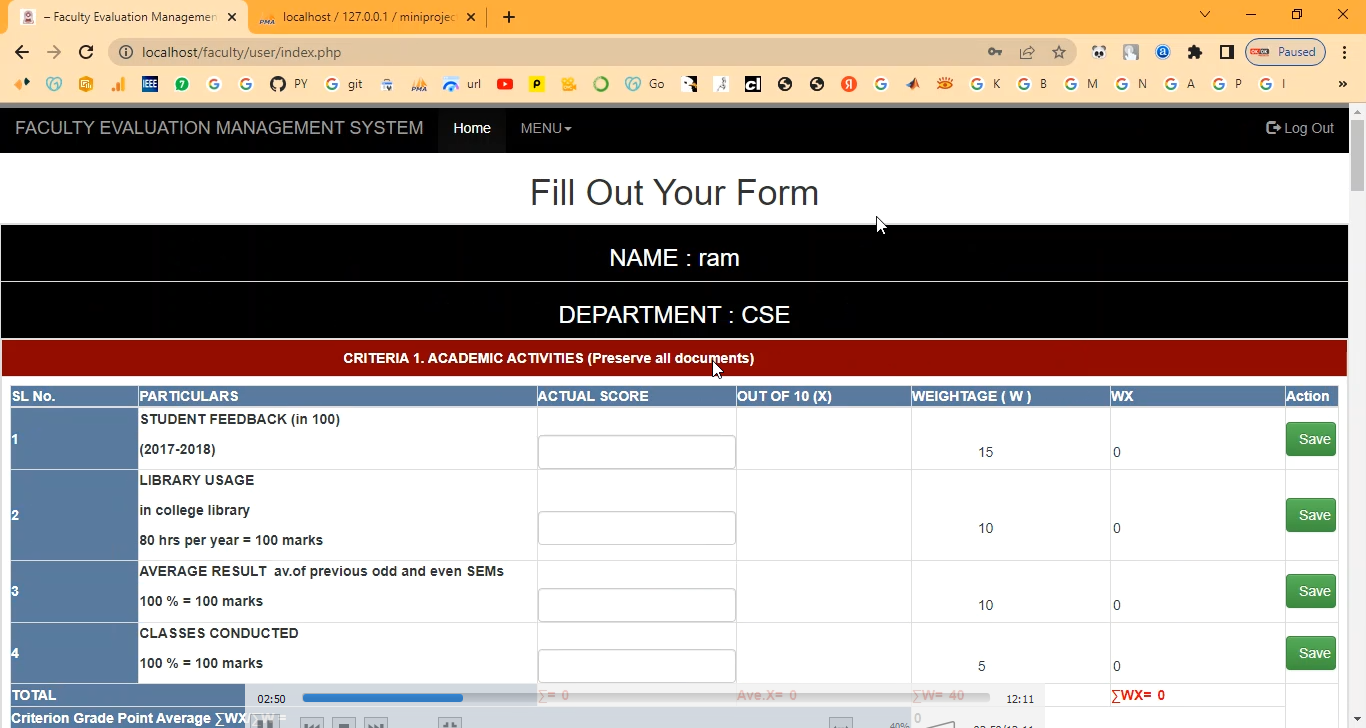This screenshot has width=1366, height=728.
Task: Expand the MENU dropdown in navbar
Action: pyautogui.click(x=546, y=128)
